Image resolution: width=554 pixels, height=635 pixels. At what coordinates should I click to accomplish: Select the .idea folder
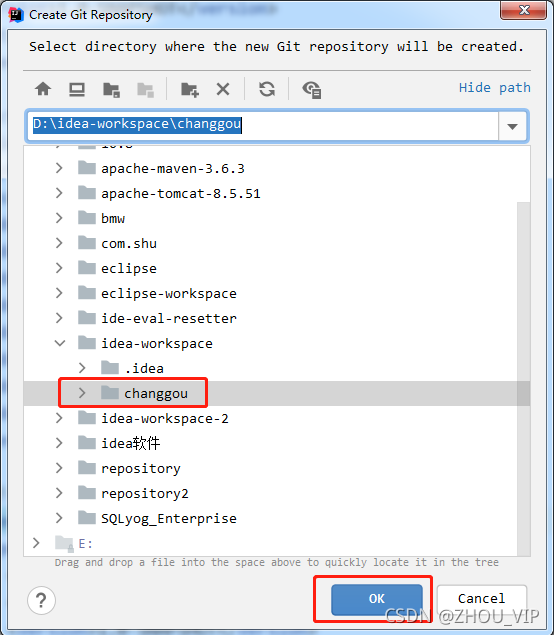(270, 368)
